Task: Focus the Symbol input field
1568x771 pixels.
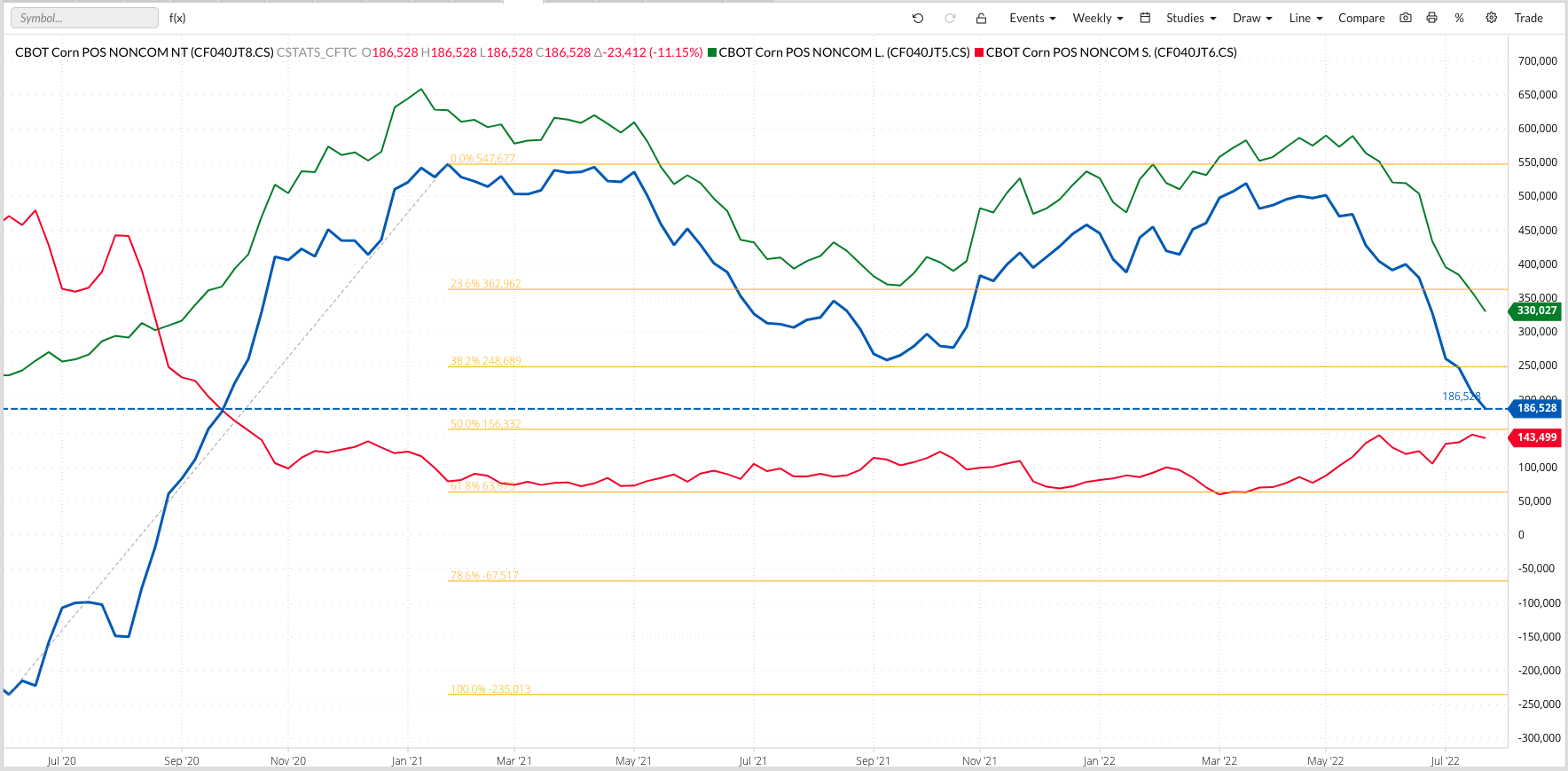Action: coord(84,18)
